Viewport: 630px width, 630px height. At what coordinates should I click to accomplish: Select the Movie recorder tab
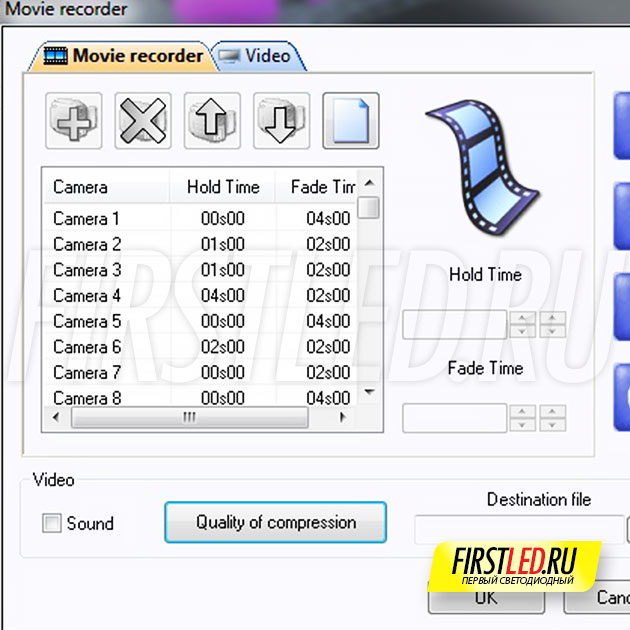point(125,56)
